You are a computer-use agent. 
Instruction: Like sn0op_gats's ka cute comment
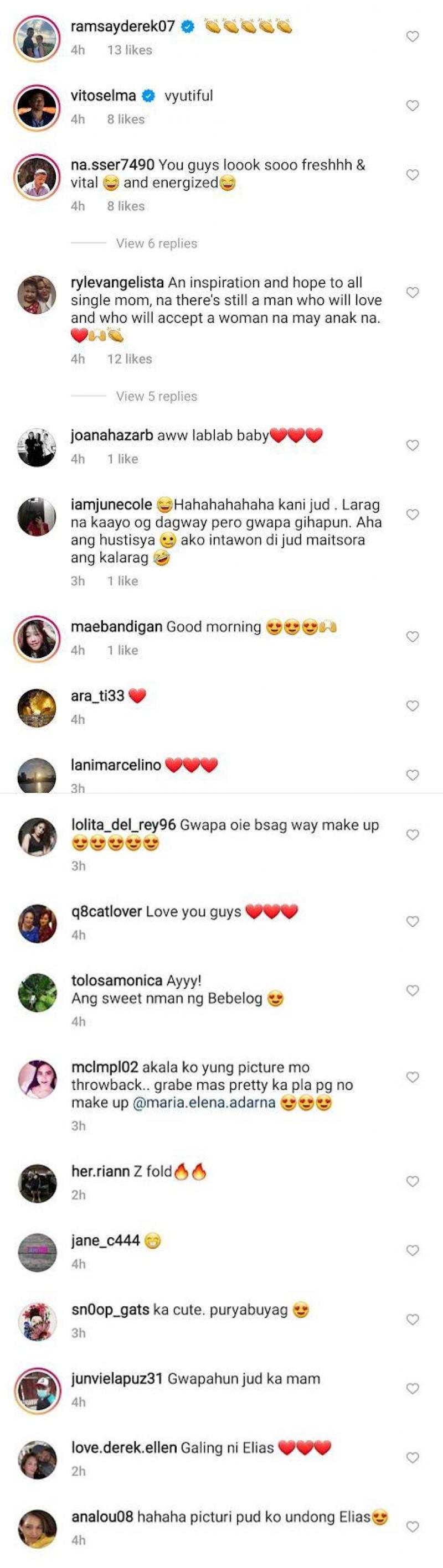point(413,1320)
